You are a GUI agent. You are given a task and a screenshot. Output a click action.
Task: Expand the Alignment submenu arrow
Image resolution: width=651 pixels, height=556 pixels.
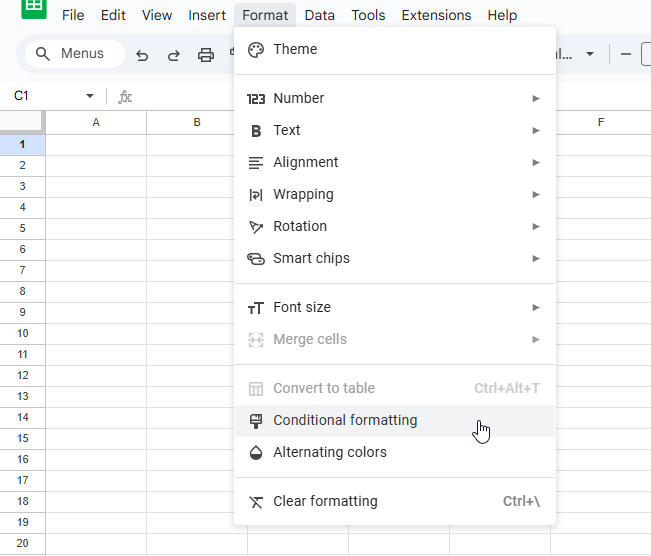point(536,163)
